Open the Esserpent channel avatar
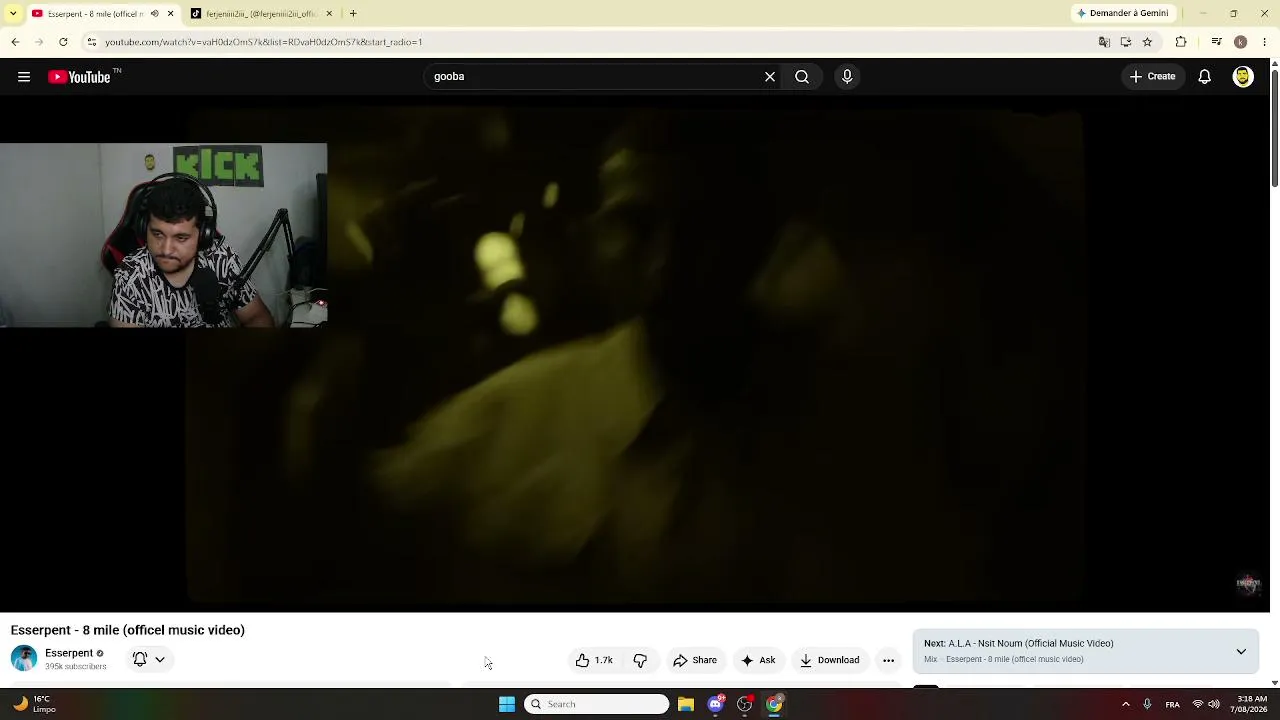The image size is (1280, 720). (24, 658)
